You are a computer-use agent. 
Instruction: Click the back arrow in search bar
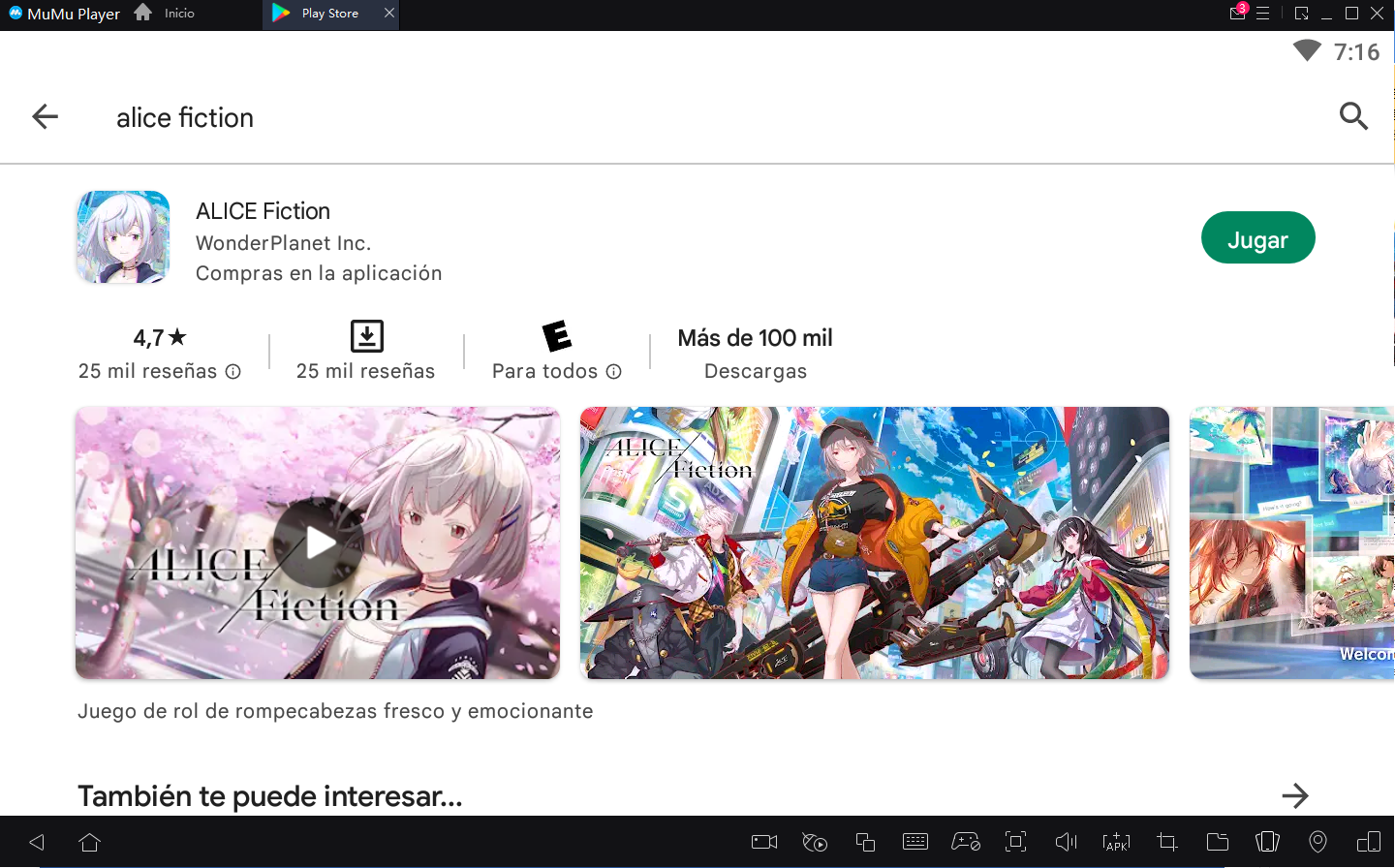click(x=46, y=117)
